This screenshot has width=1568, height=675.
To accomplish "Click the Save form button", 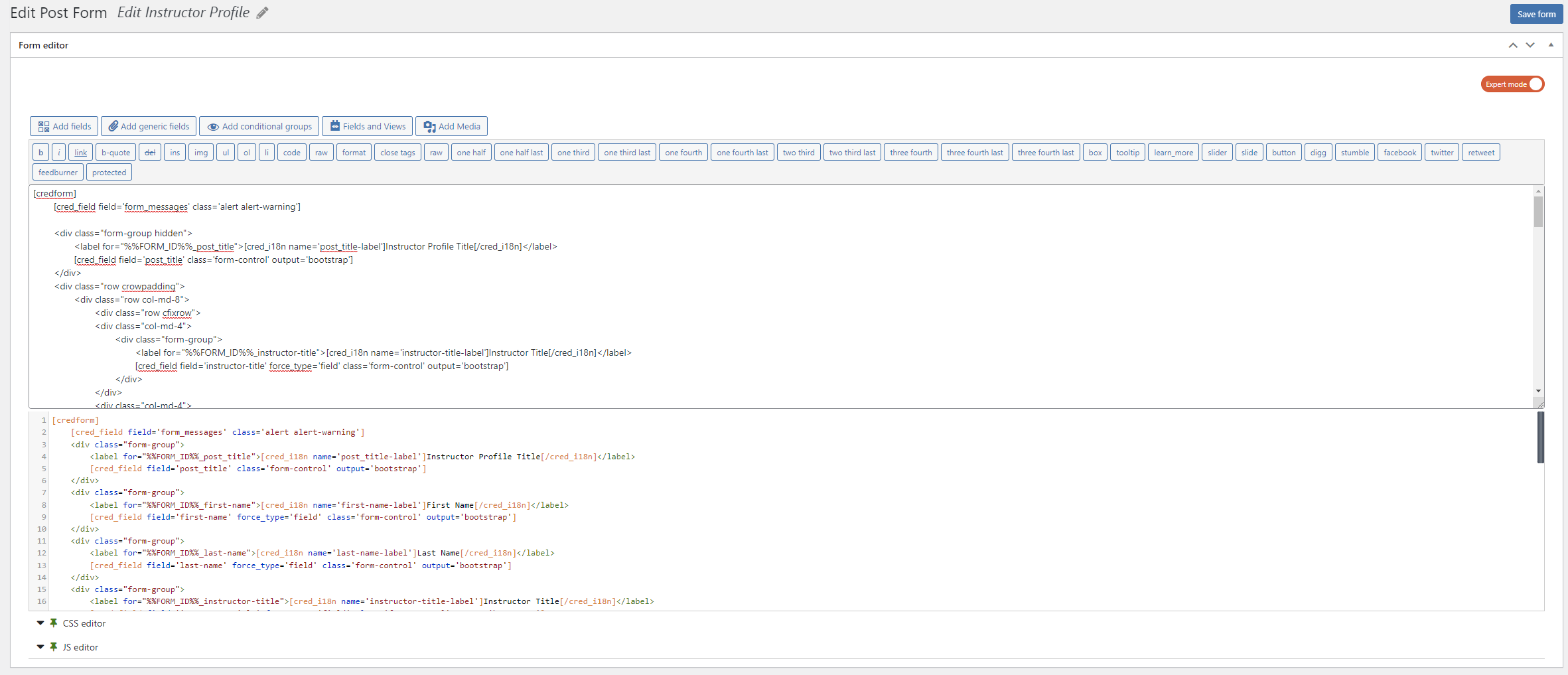I will pyautogui.click(x=1536, y=14).
